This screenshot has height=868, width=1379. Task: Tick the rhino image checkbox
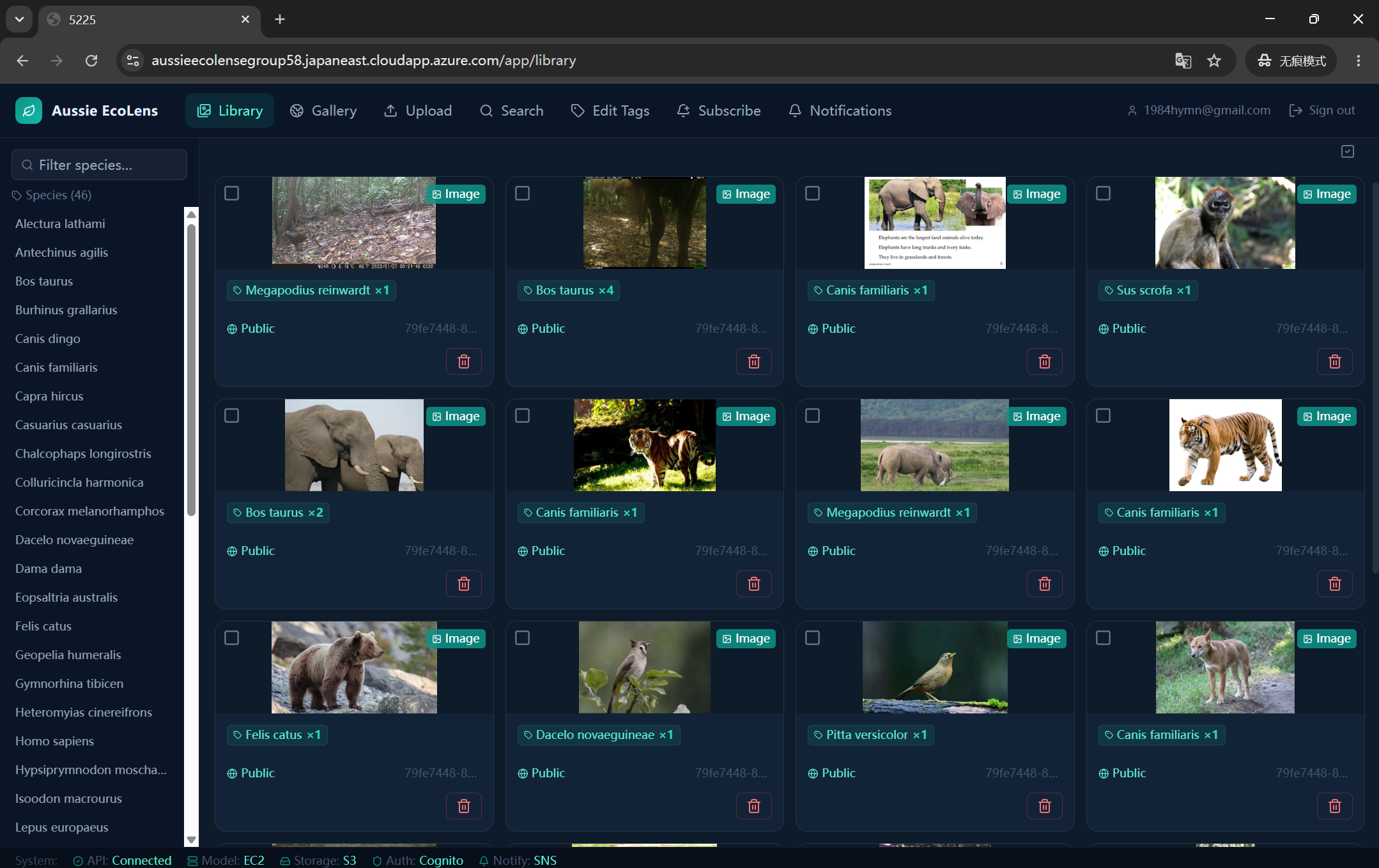coord(812,415)
